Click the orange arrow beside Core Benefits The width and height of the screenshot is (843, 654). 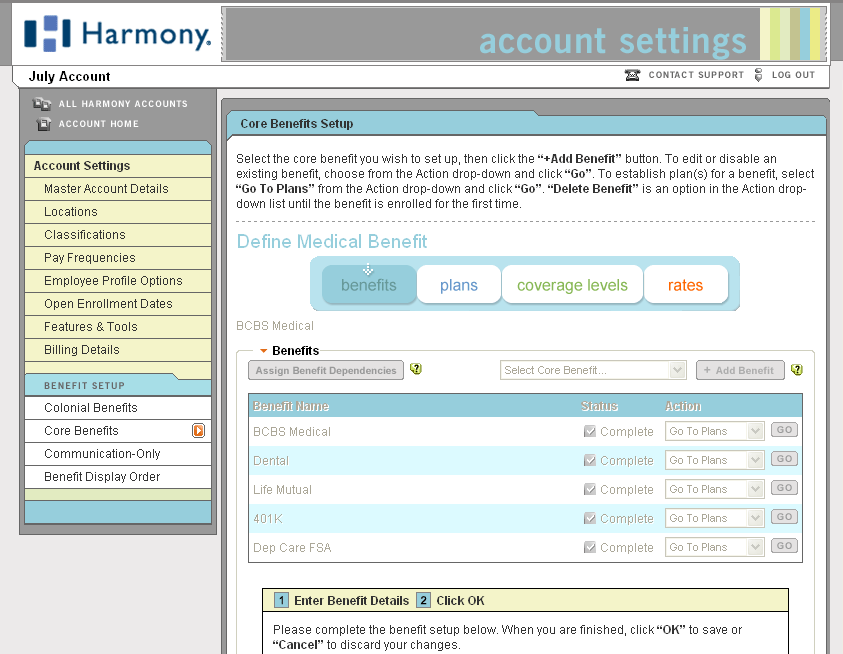tap(198, 431)
